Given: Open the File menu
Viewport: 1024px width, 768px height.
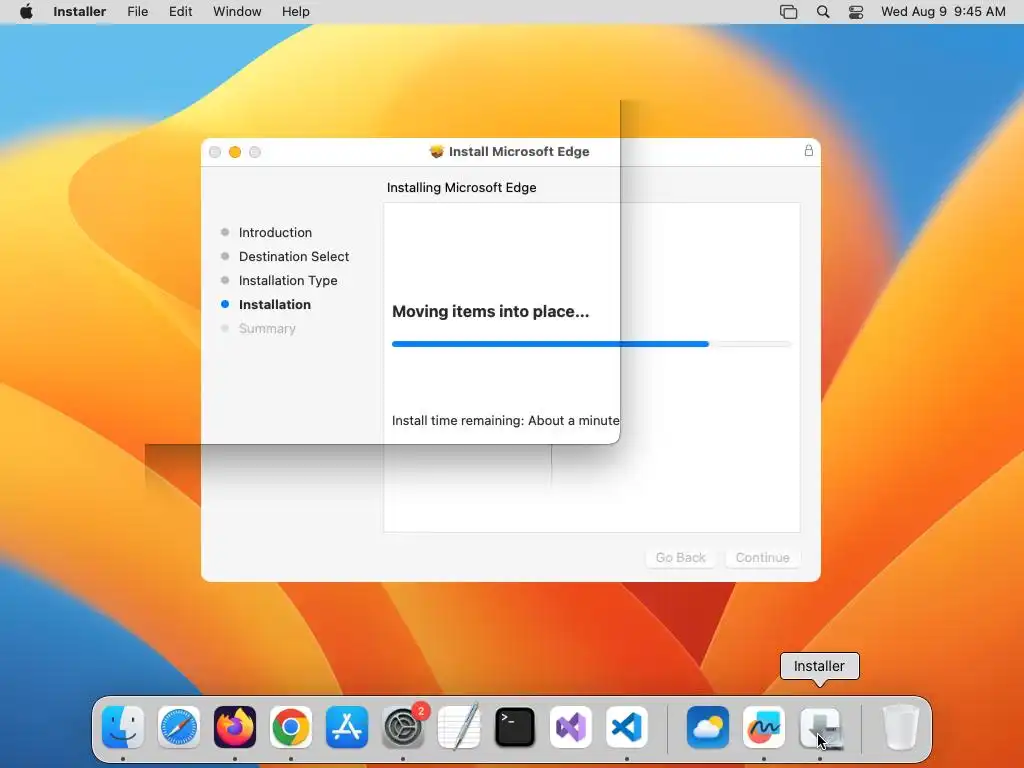Looking at the screenshot, I should click(137, 12).
